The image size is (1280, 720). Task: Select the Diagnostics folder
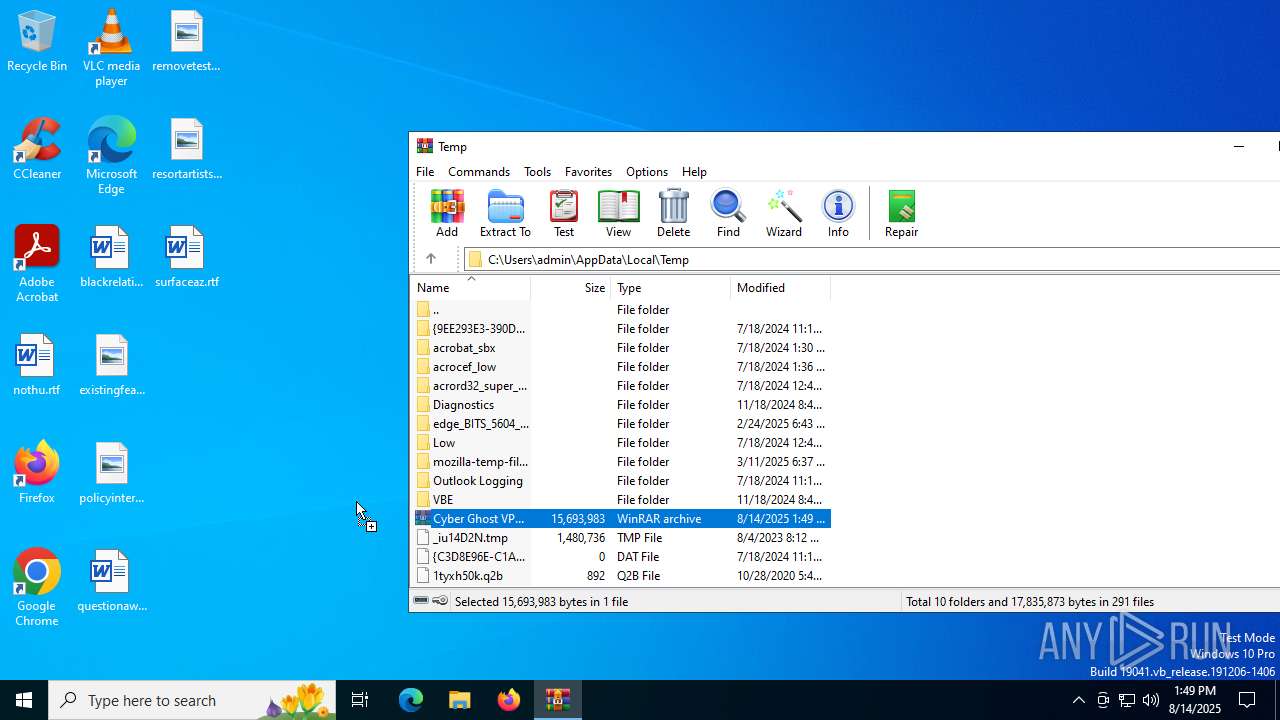click(x=622, y=405)
